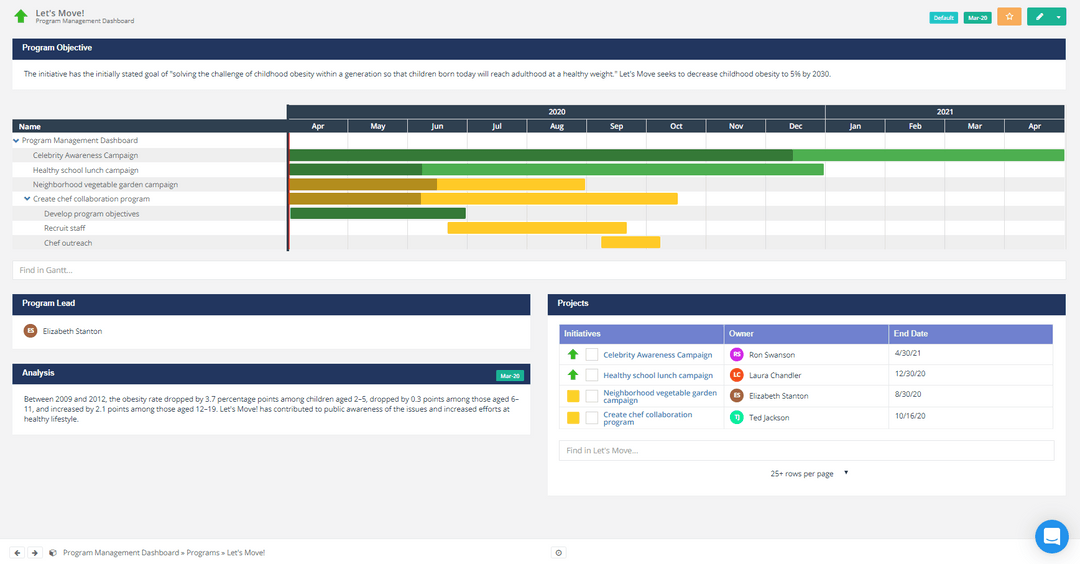Click the Initiatives column header

click(641, 334)
